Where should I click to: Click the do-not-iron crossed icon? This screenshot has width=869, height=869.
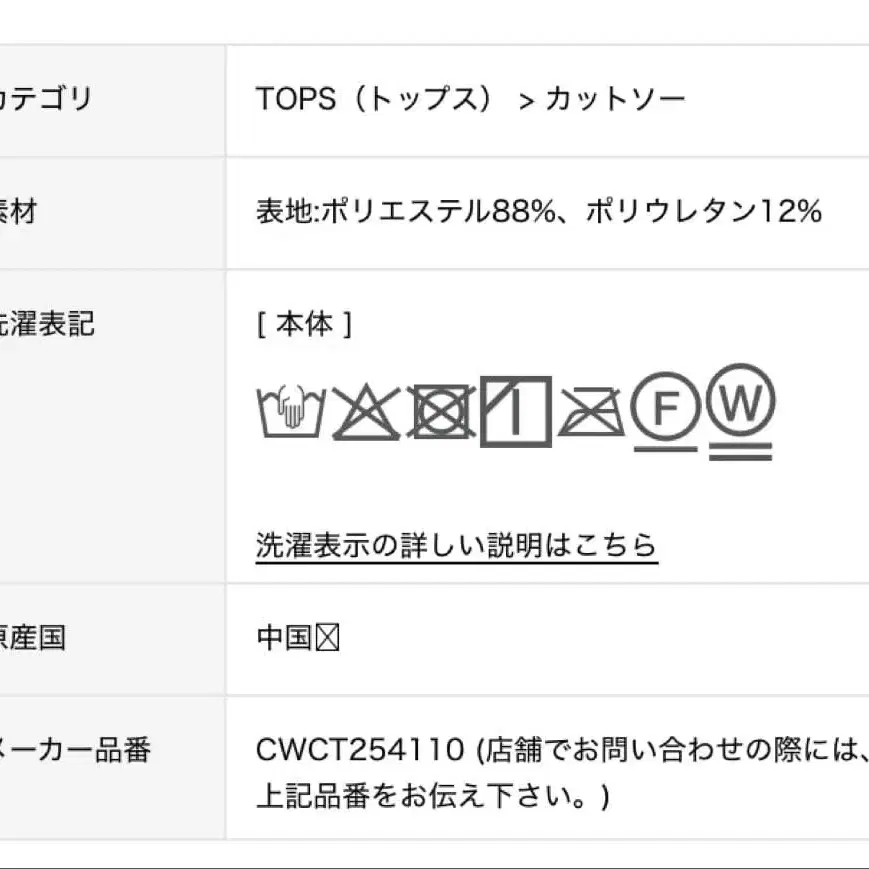pos(590,411)
